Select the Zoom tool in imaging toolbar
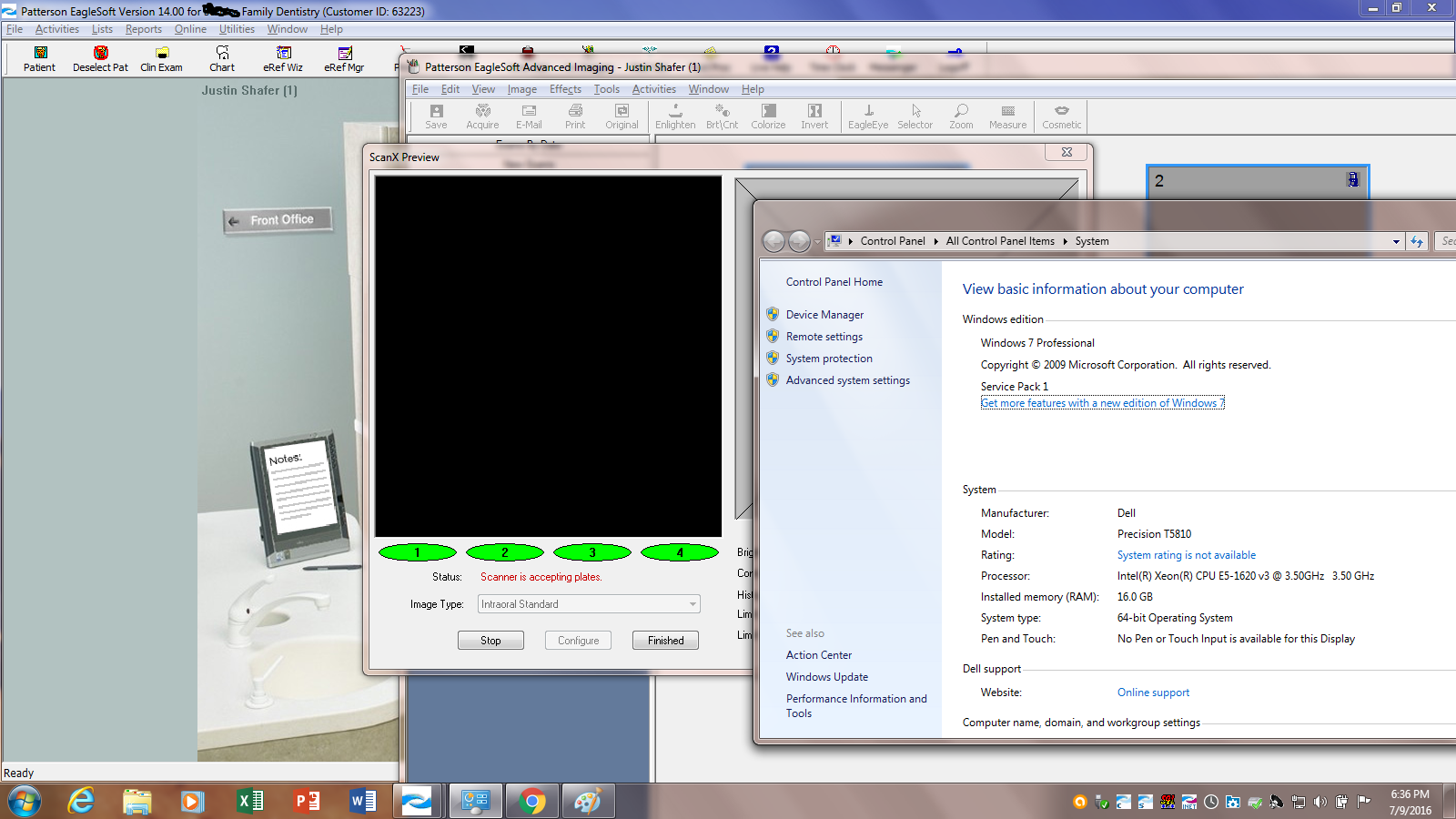This screenshot has width=1456, height=819. tap(961, 116)
